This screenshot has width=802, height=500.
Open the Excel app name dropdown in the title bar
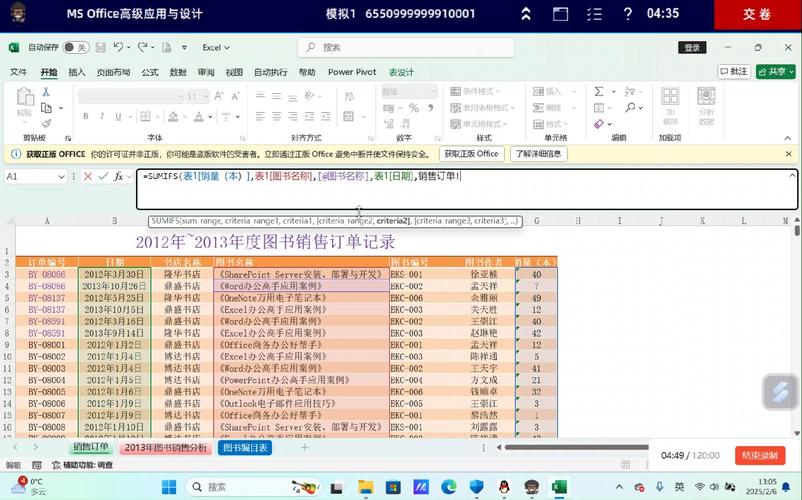pos(216,48)
